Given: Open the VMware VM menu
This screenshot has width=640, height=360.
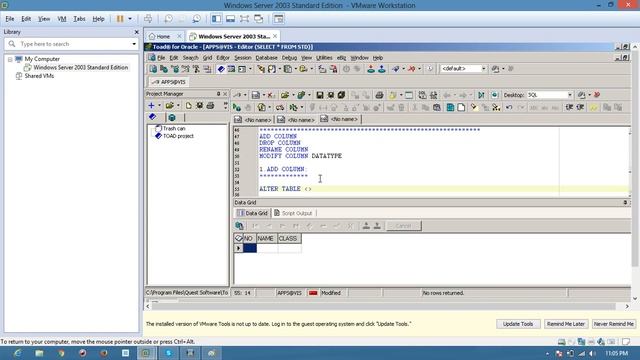Looking at the screenshot, I should tap(62, 19).
